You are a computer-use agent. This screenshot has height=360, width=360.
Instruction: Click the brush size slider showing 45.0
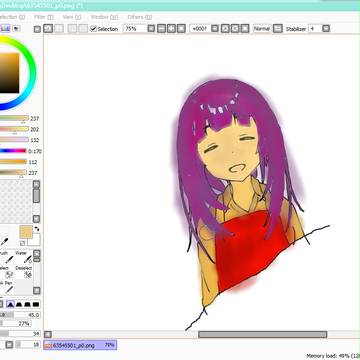pos(20,315)
